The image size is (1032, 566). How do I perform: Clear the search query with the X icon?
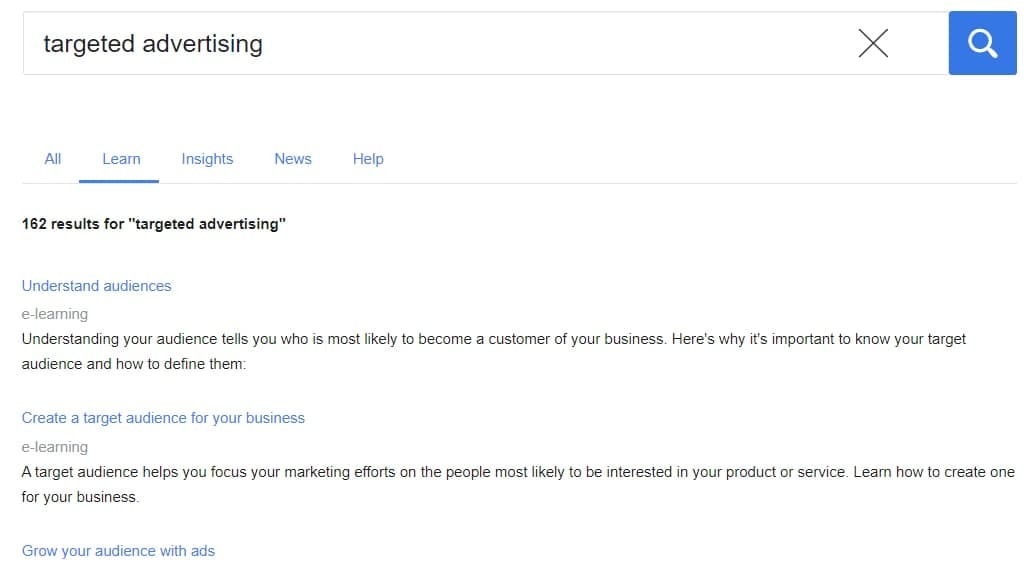[873, 43]
